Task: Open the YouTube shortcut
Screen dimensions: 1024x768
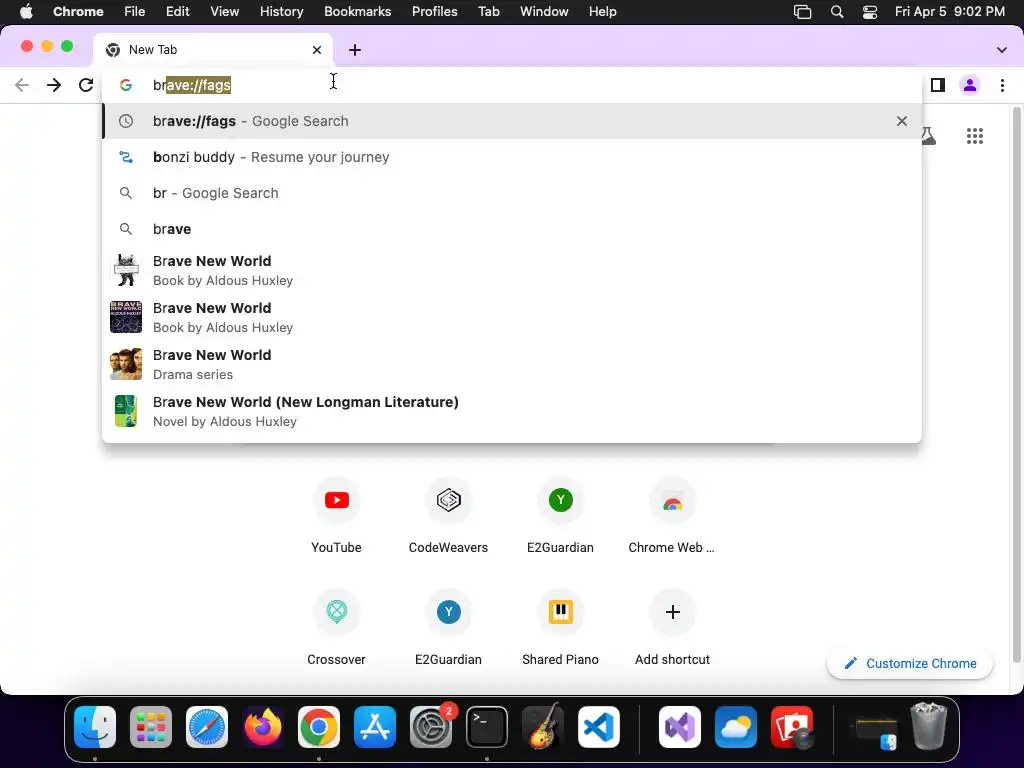Action: click(336, 516)
